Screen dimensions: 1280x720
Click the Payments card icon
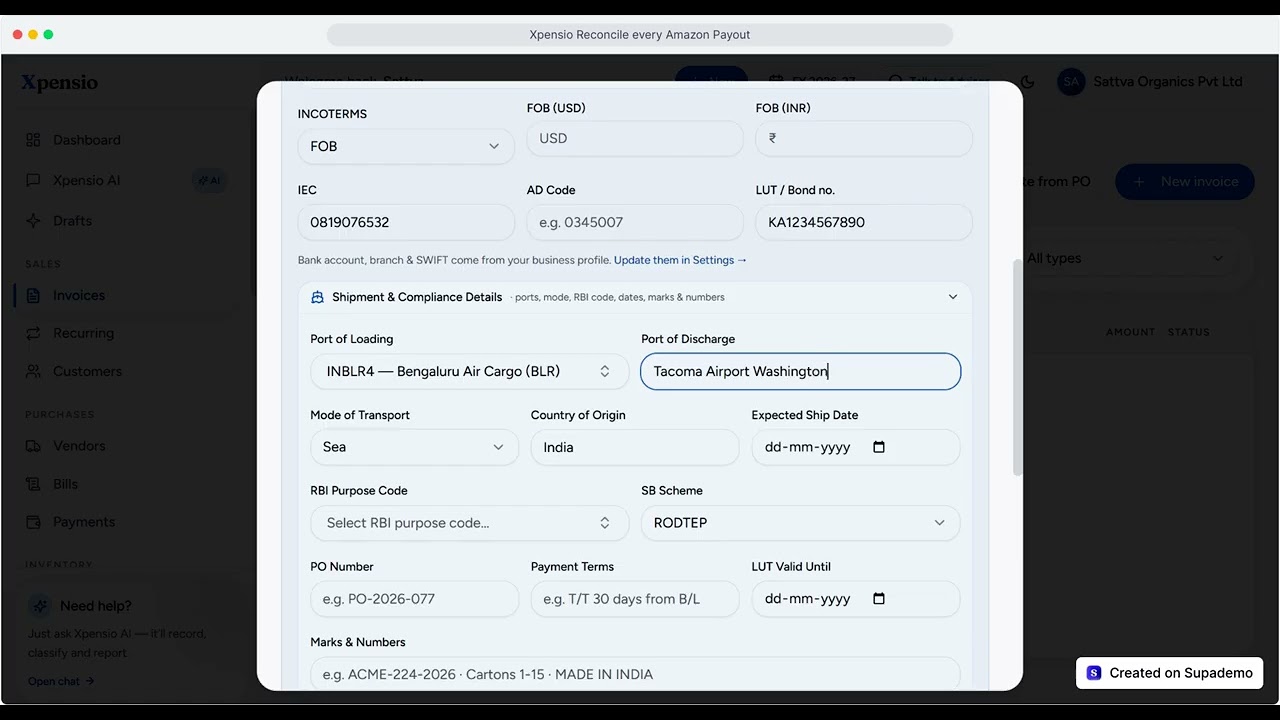[x=34, y=522]
